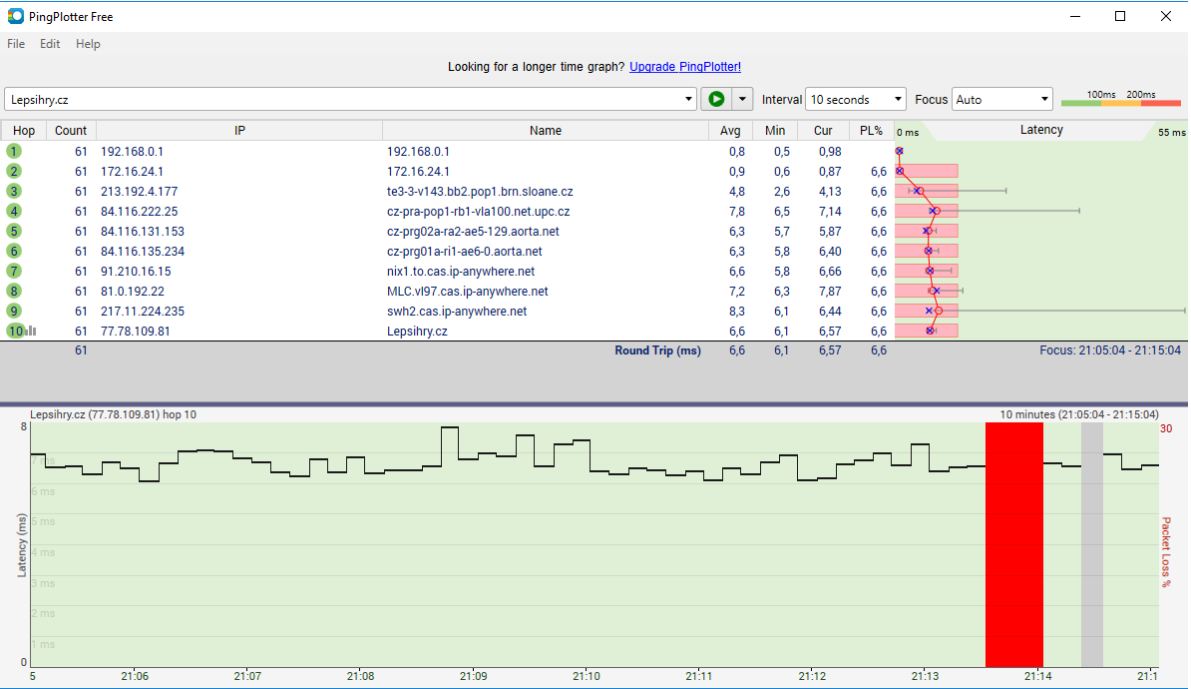Sort by the Hop column header
The image size is (1191, 689).
(x=24, y=131)
